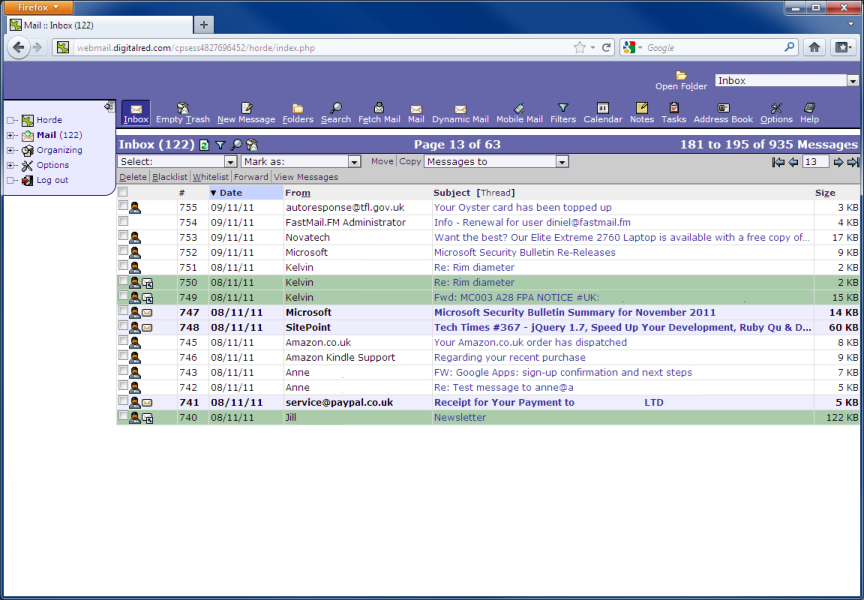The width and height of the screenshot is (864, 600).
Task: Check the box for message 745
Action: click(x=123, y=341)
